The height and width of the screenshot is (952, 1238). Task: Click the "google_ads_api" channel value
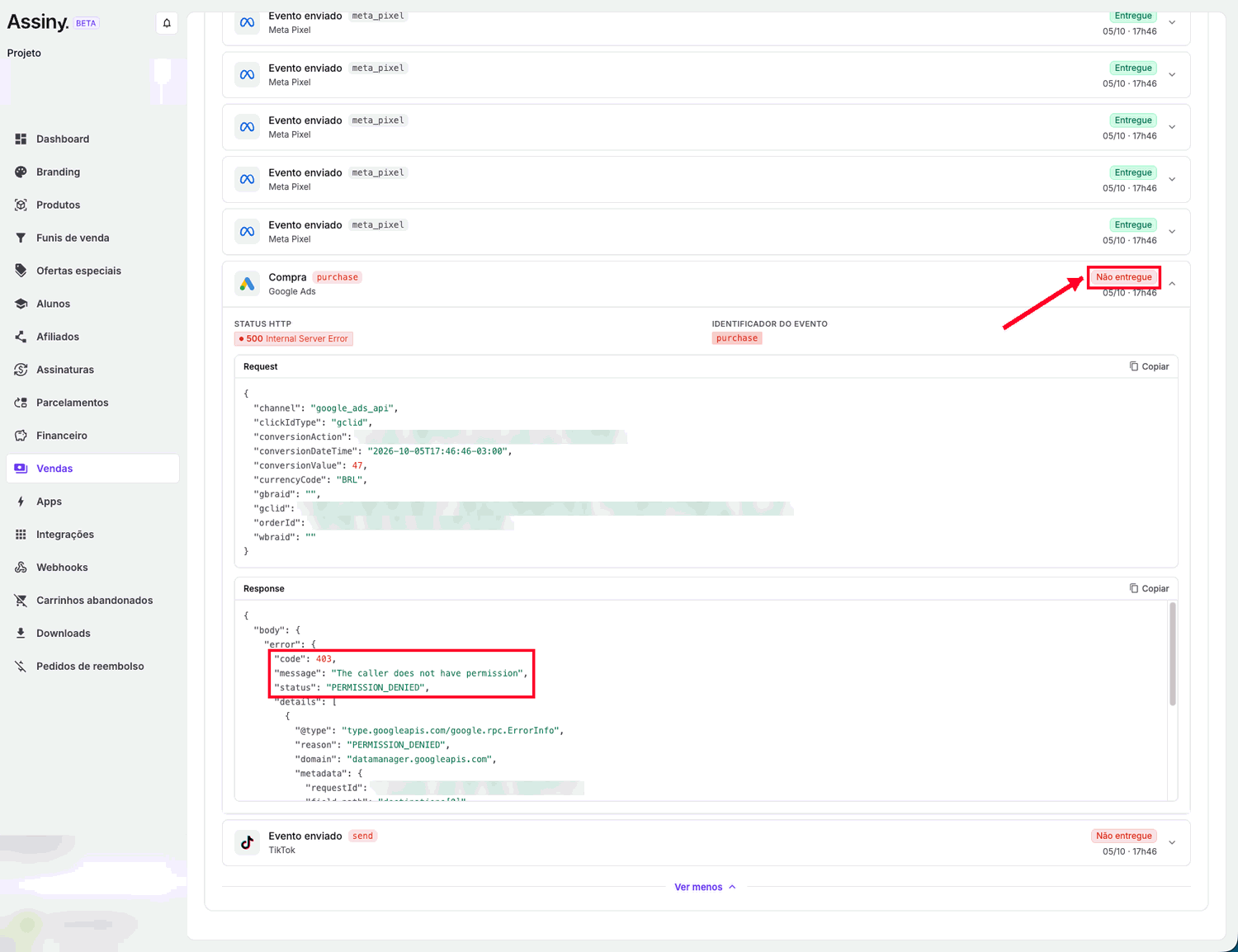pos(354,408)
